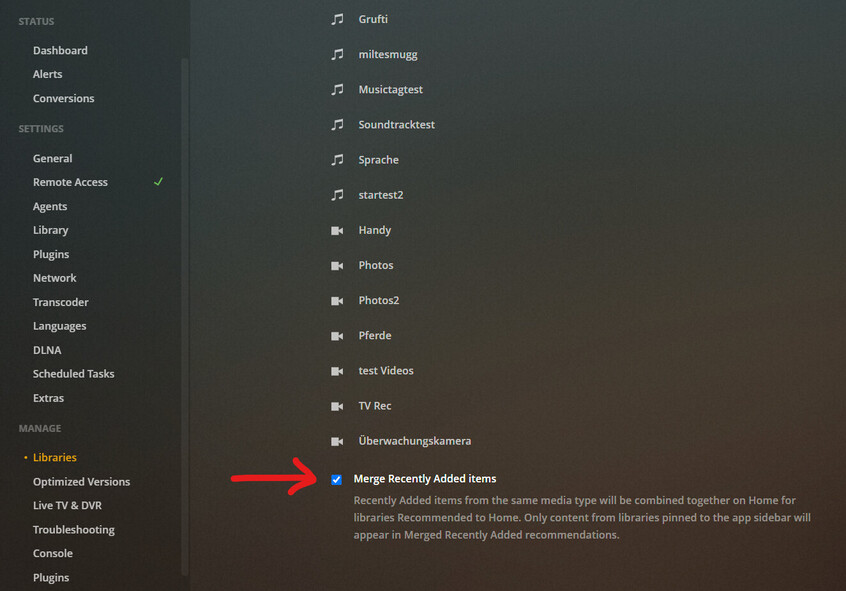
Task: Select the TV Rec library
Action: (374, 406)
